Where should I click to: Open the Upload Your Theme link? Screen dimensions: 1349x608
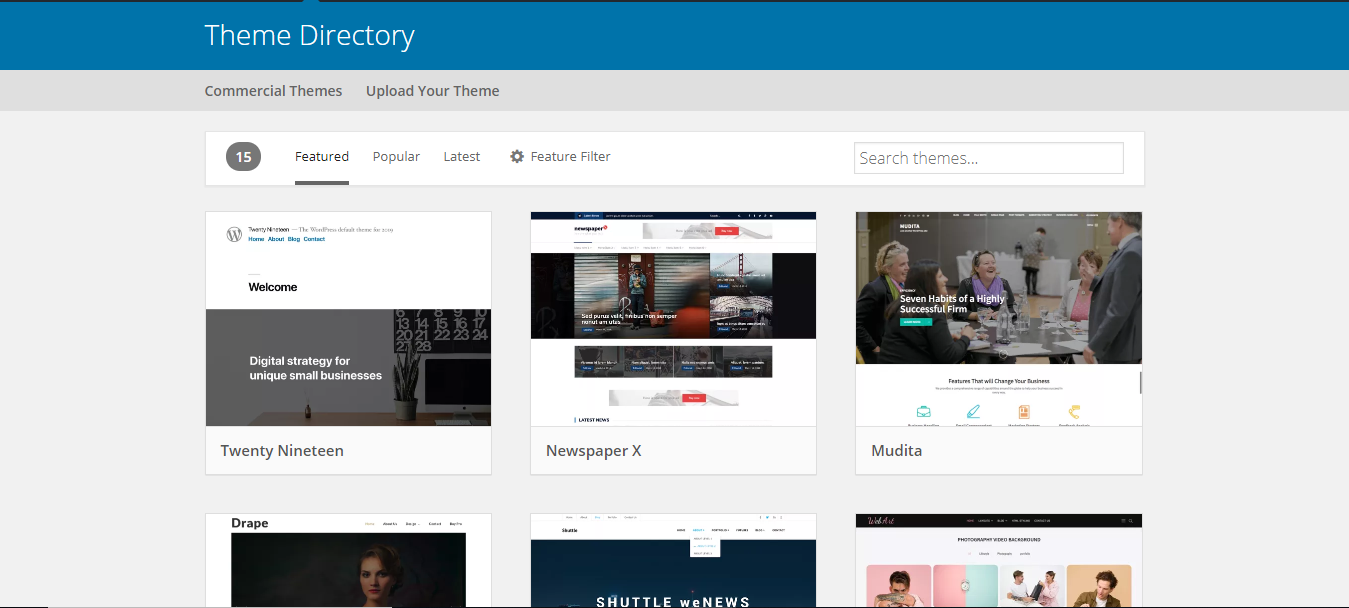tap(432, 91)
